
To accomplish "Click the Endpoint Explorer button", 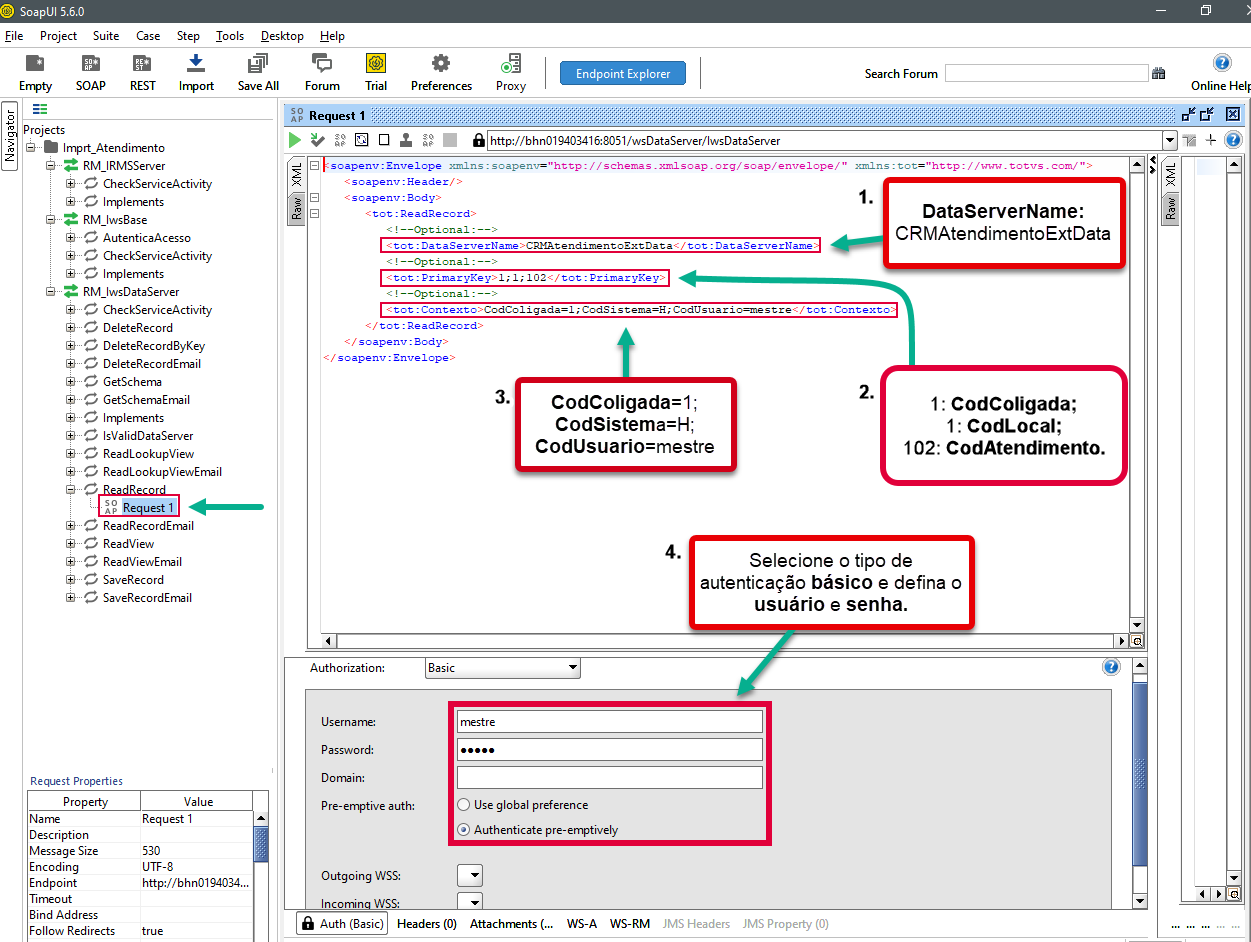I will pyautogui.click(x=623, y=73).
